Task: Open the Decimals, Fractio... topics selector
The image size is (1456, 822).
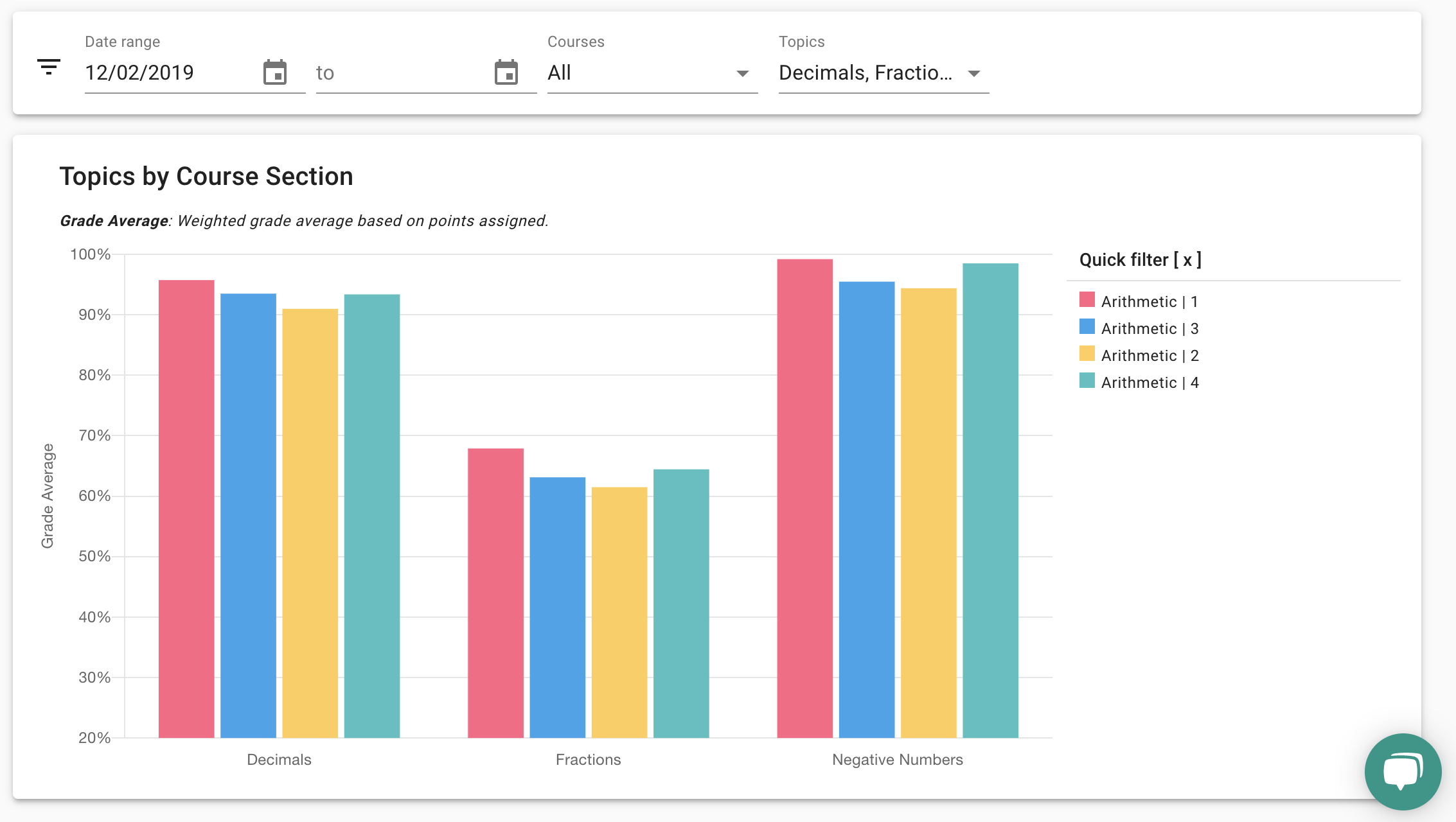Action: click(x=865, y=73)
